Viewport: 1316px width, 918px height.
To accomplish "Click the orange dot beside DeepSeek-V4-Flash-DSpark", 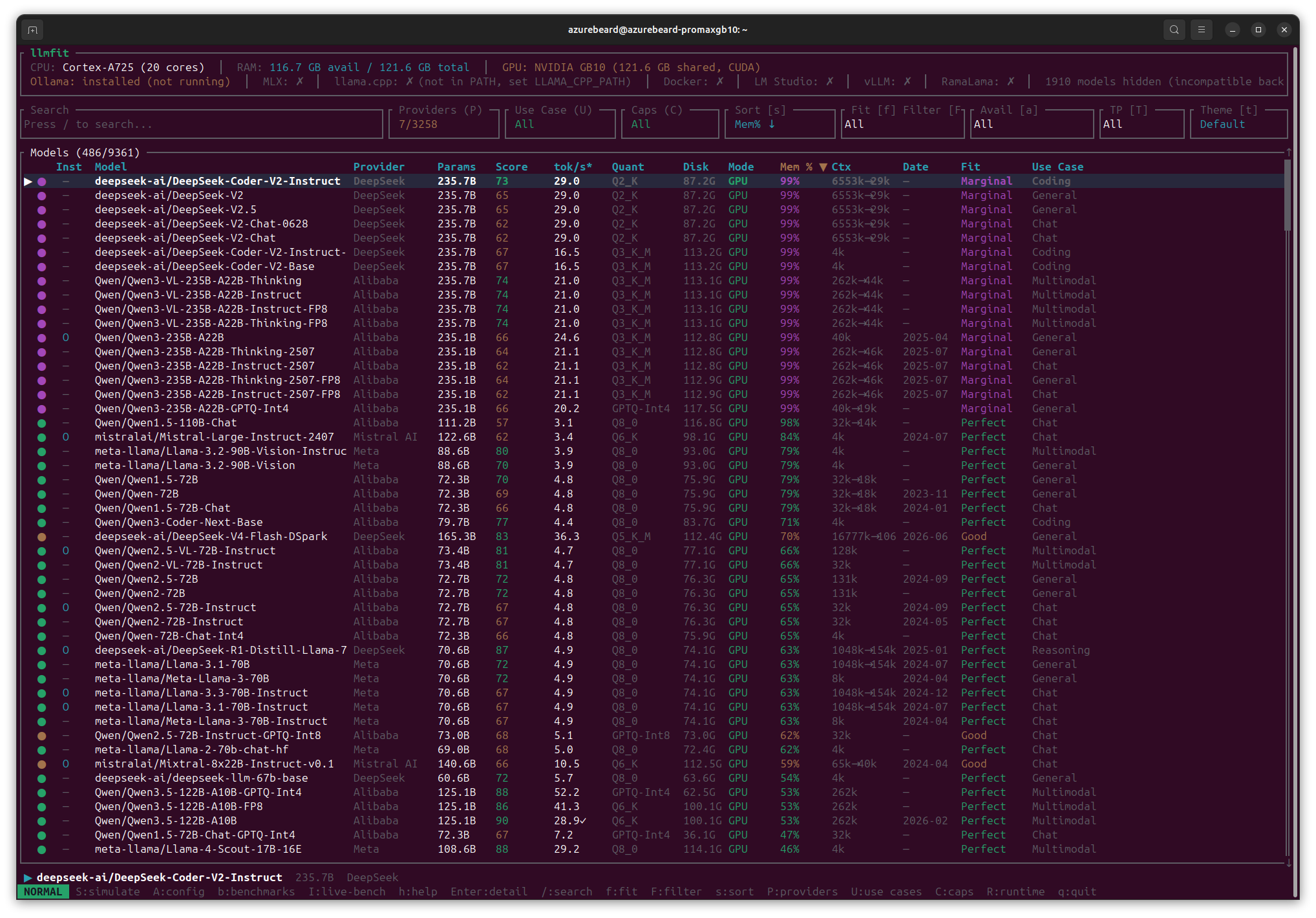I will coord(42,537).
